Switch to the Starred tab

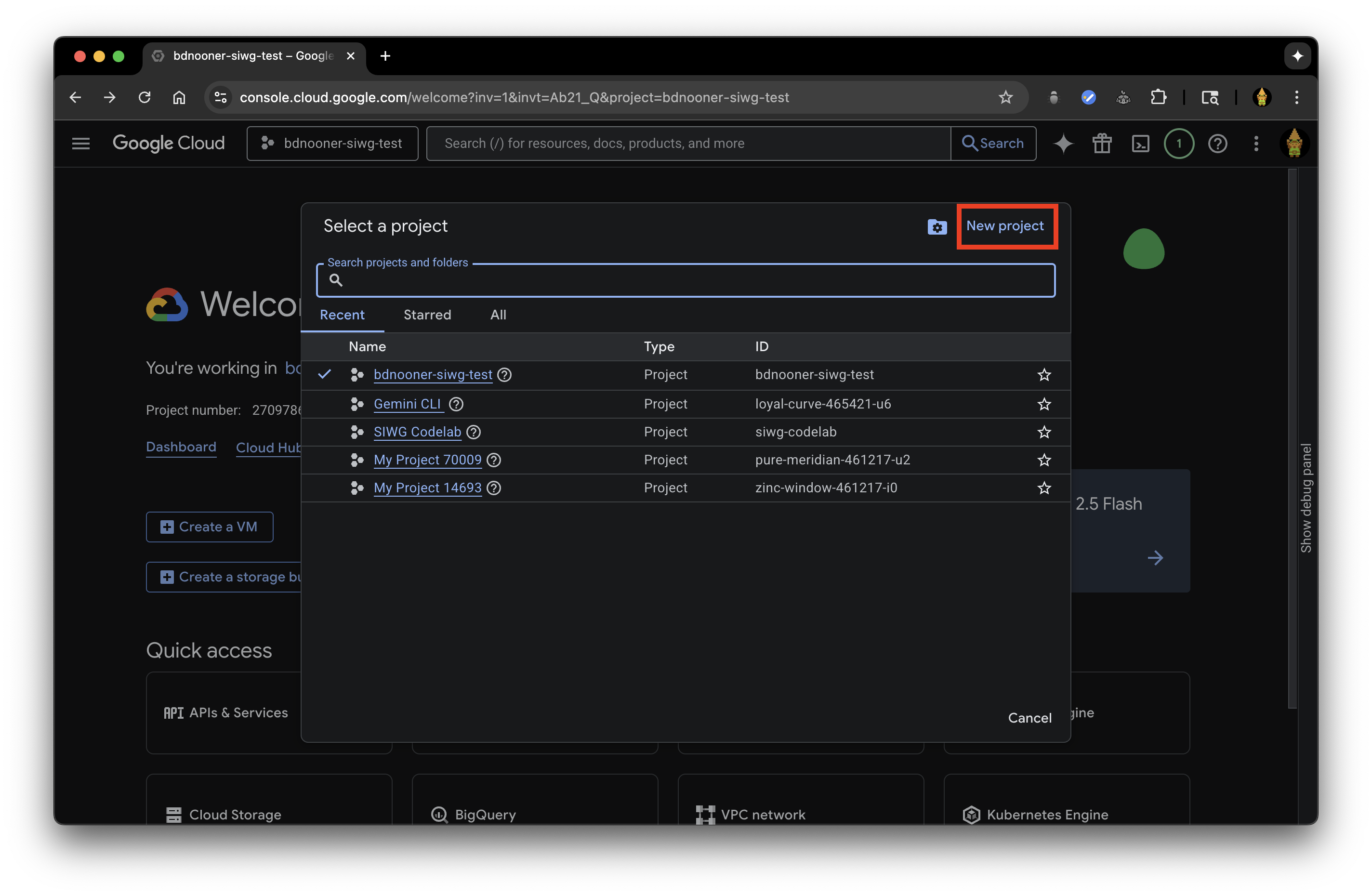click(427, 315)
